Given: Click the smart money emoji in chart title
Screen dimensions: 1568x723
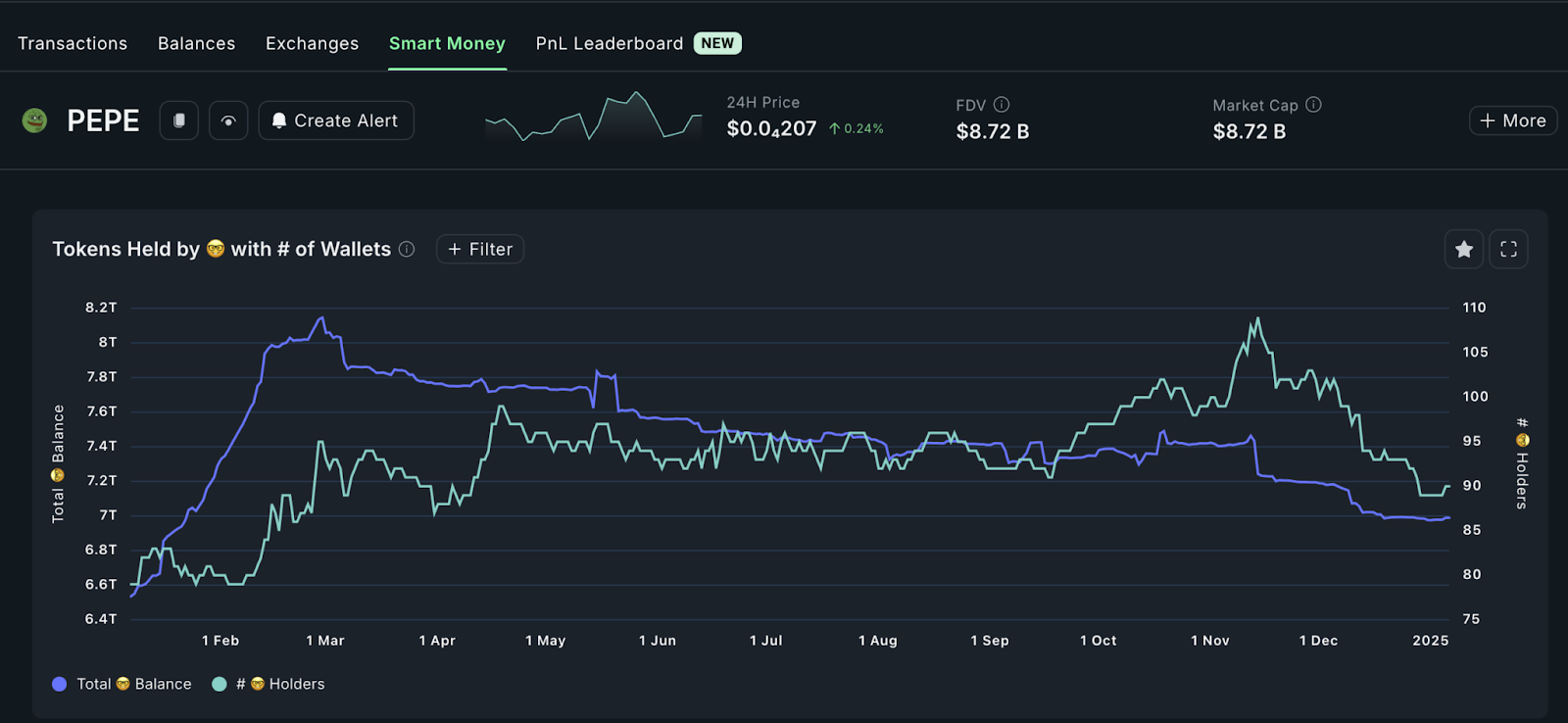Looking at the screenshot, I should [216, 249].
